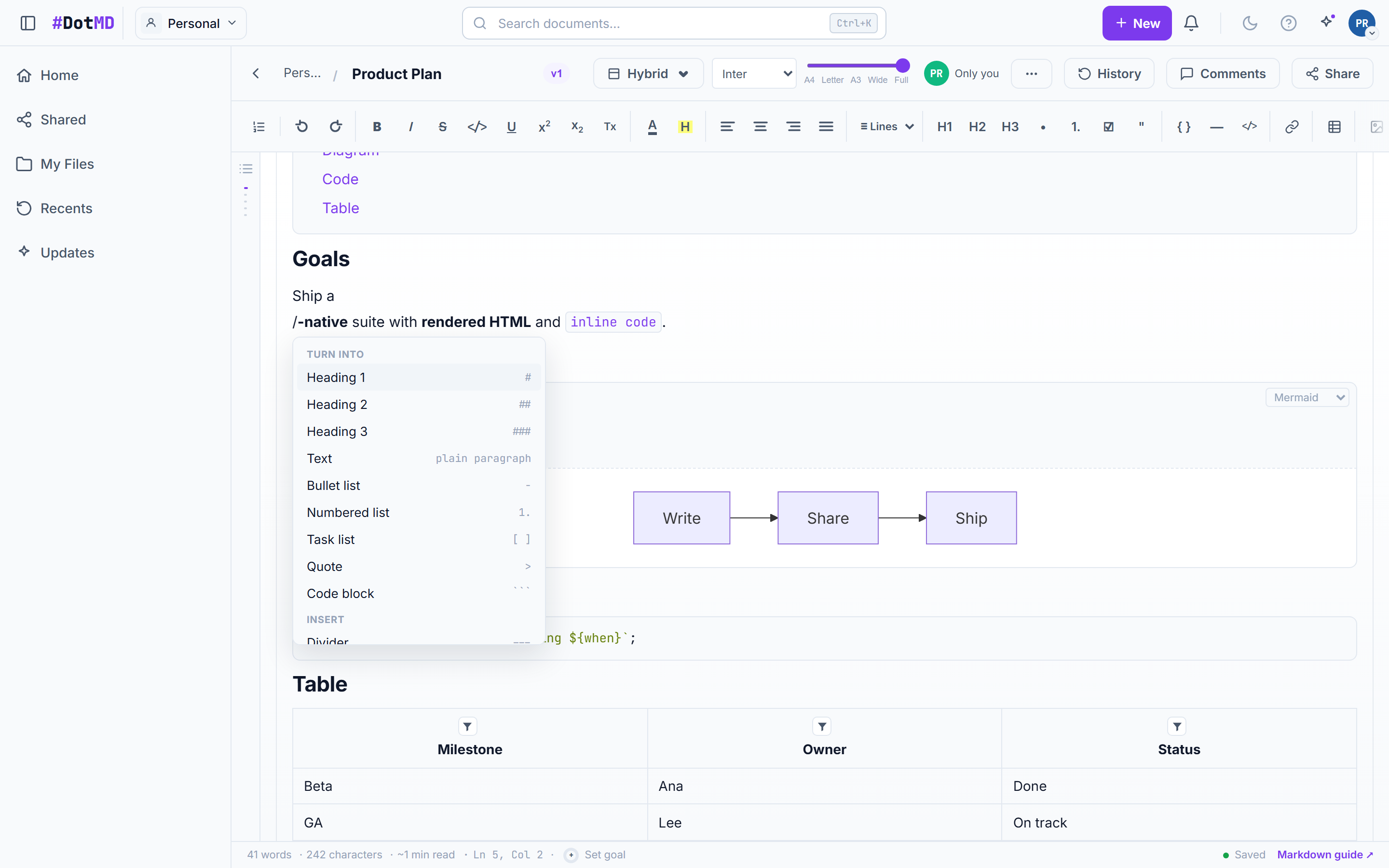Screen dimensions: 1389x868
Task: Click Set goal in status bar
Action: pyautogui.click(x=595, y=854)
